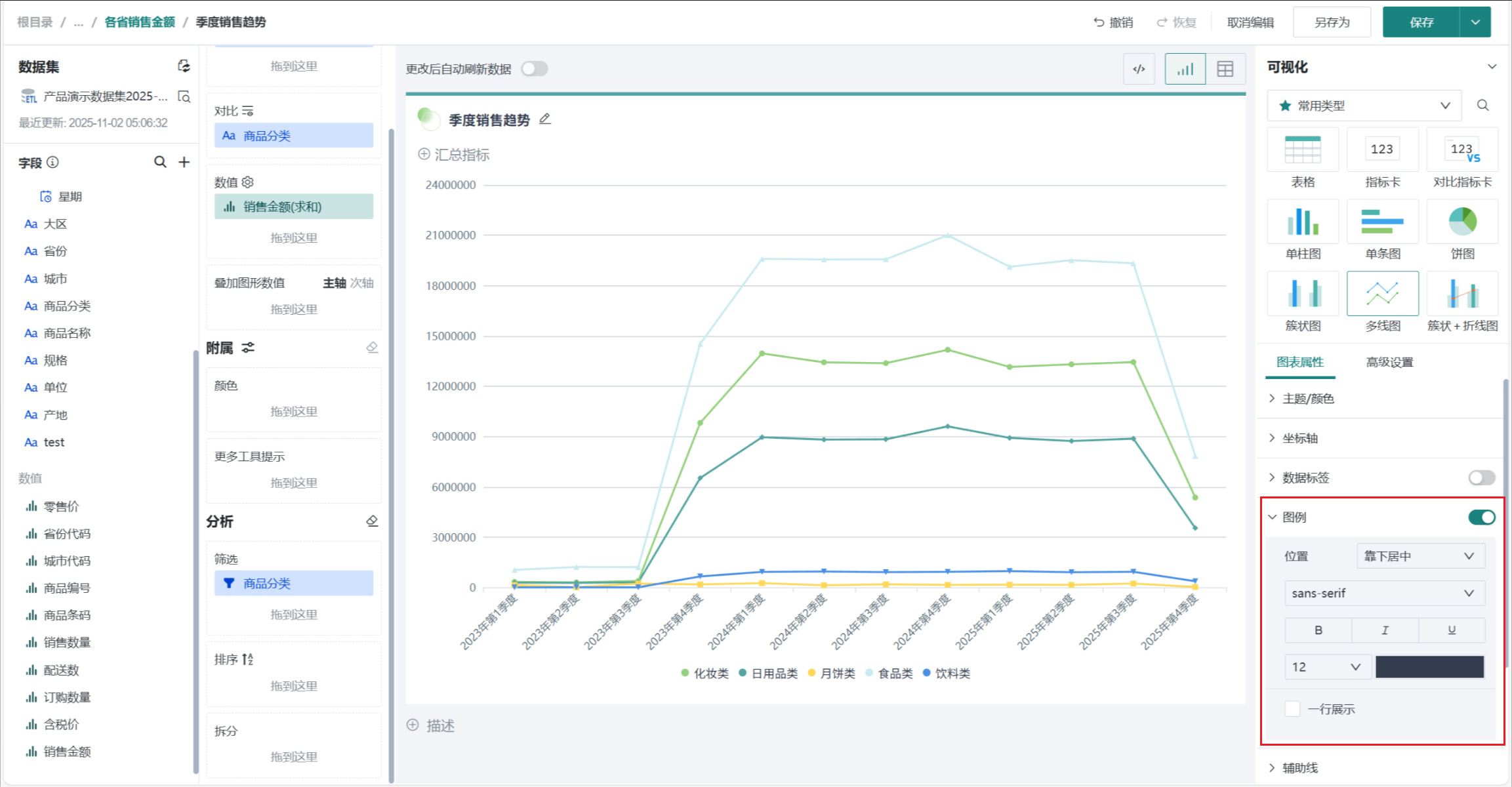
Task: Switch to 高级设置 tab
Action: click(x=1389, y=362)
